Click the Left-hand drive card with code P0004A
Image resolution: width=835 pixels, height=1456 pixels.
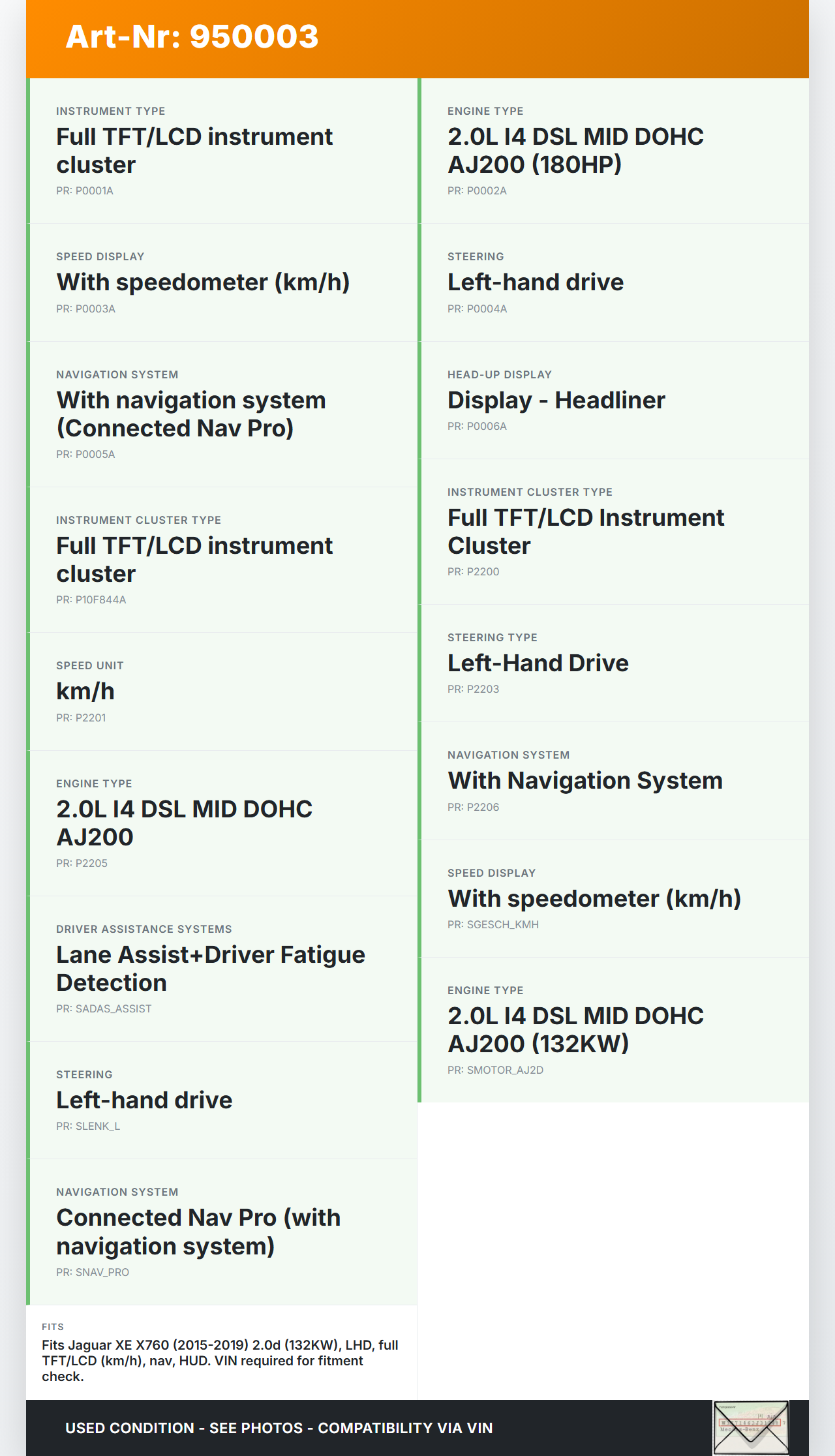[613, 282]
